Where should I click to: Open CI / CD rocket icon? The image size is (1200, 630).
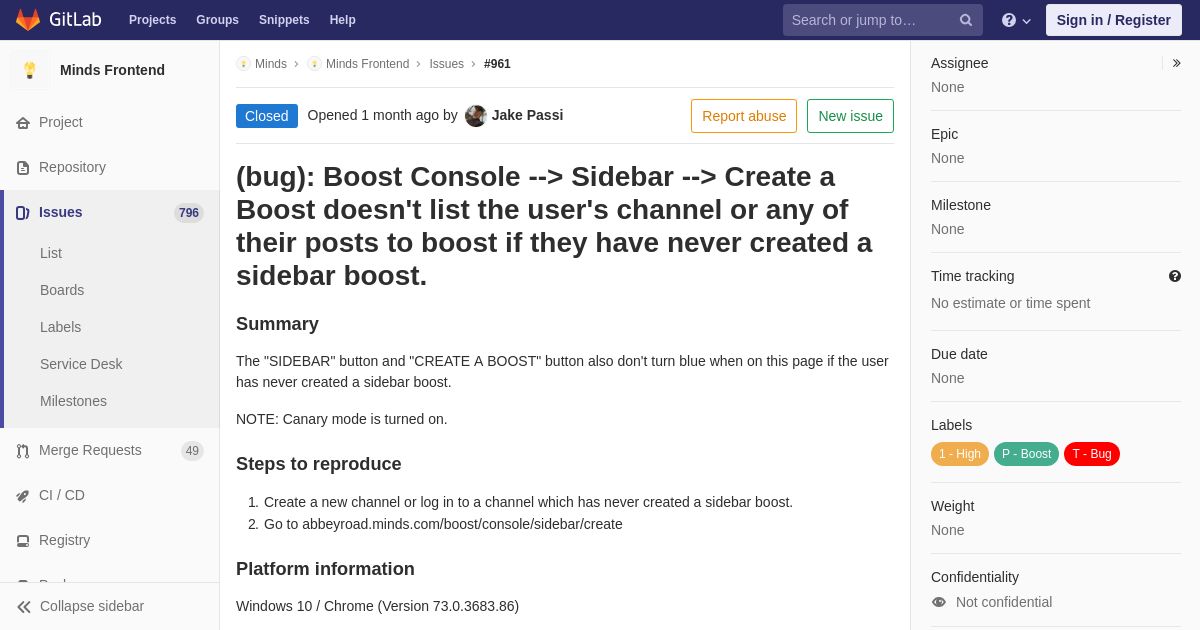tap(23, 496)
